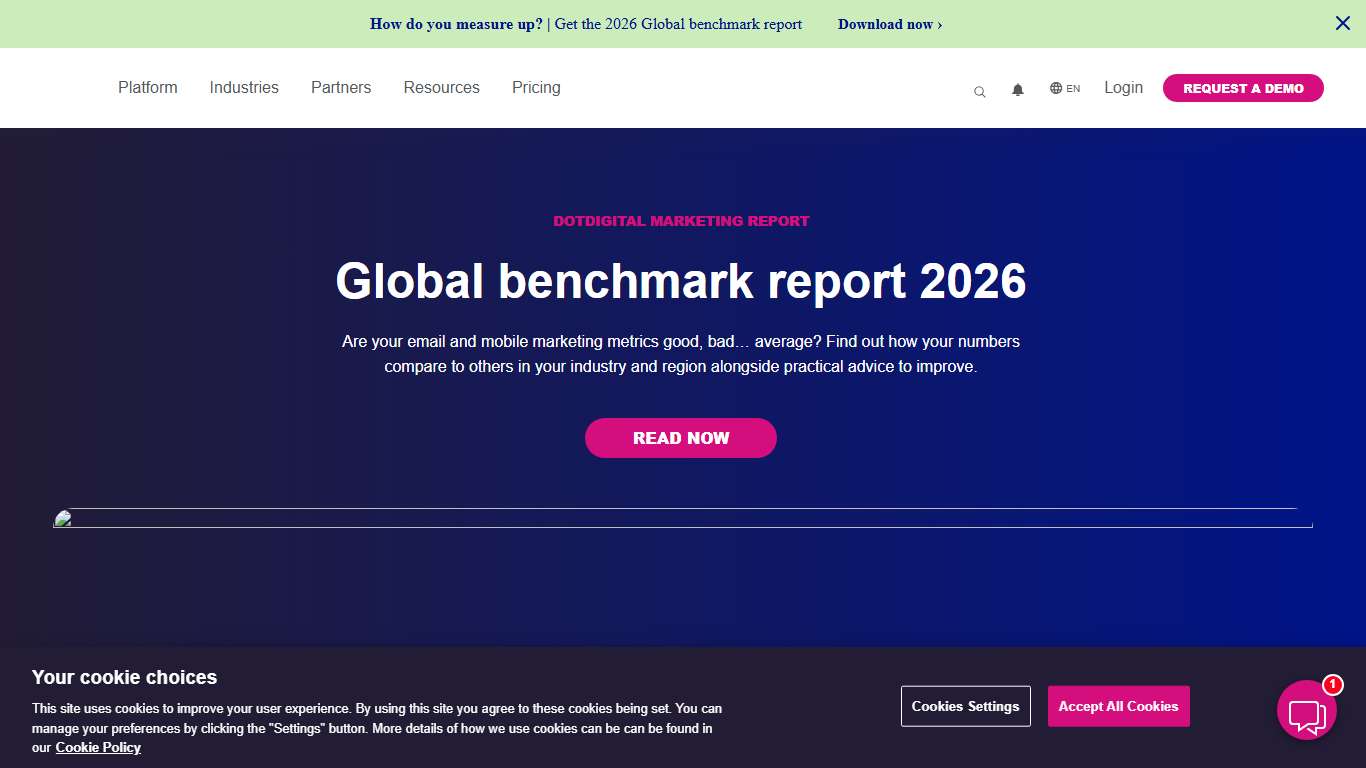This screenshot has width=1366, height=768.
Task: Click the READ NOW button
Action: click(681, 438)
